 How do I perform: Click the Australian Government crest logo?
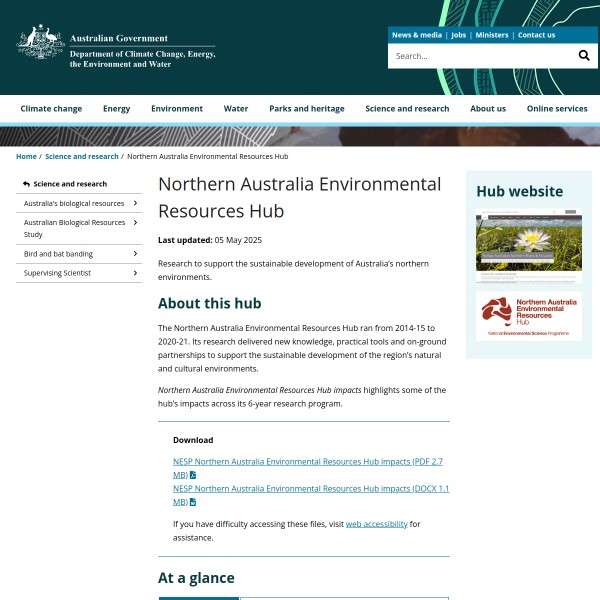click(40, 42)
